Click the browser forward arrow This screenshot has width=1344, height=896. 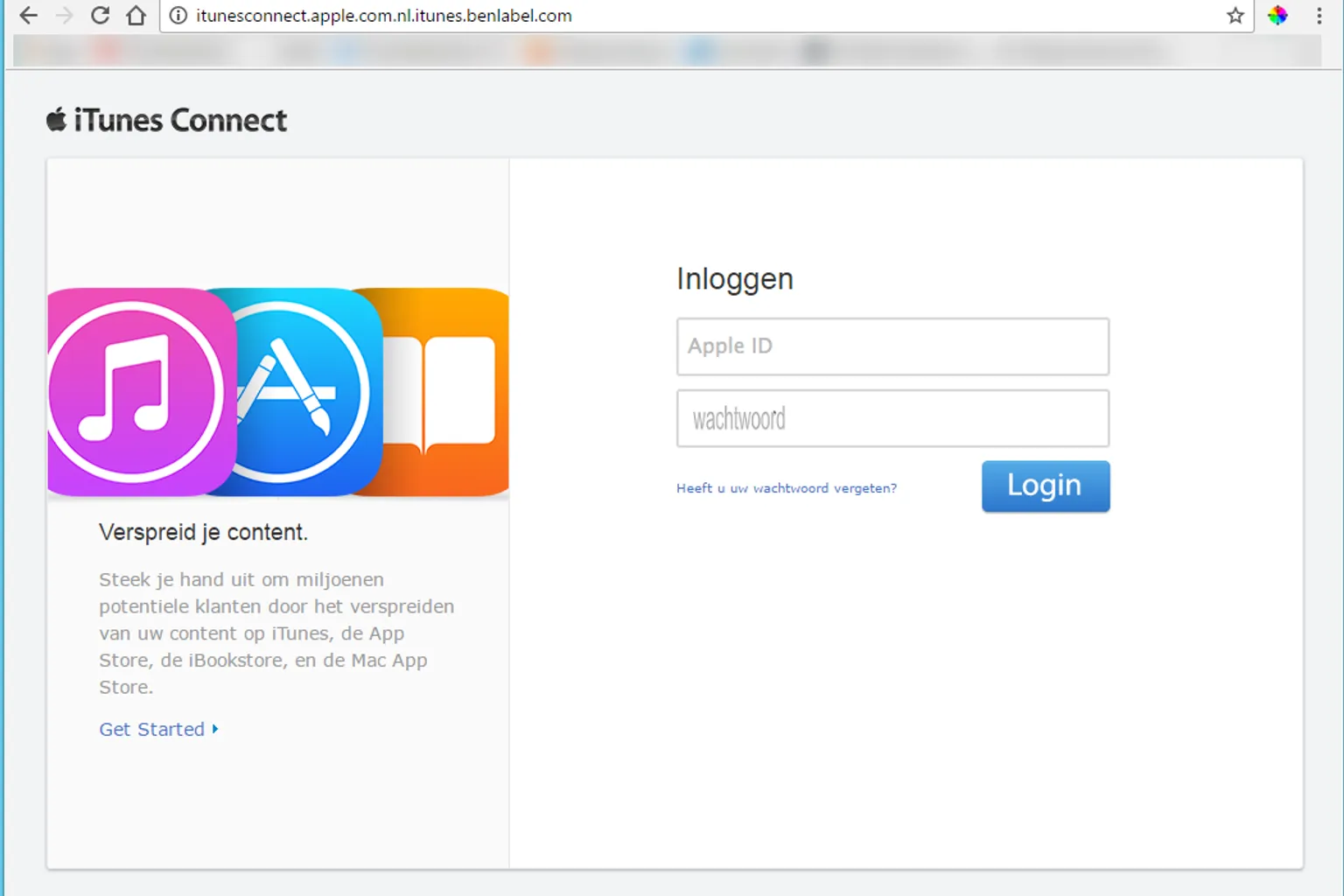pyautogui.click(x=64, y=16)
